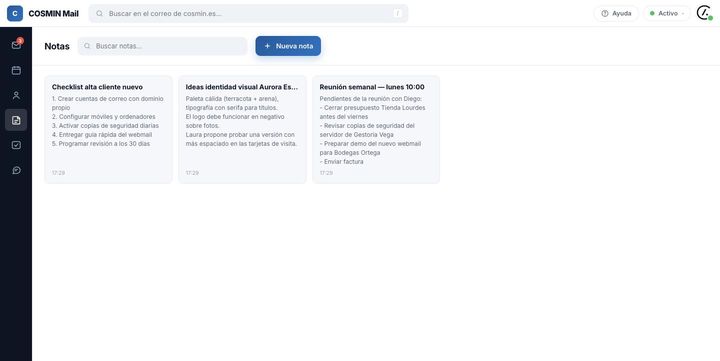Open the contacts sidebar icon
The width and height of the screenshot is (720, 361).
(x=16, y=95)
